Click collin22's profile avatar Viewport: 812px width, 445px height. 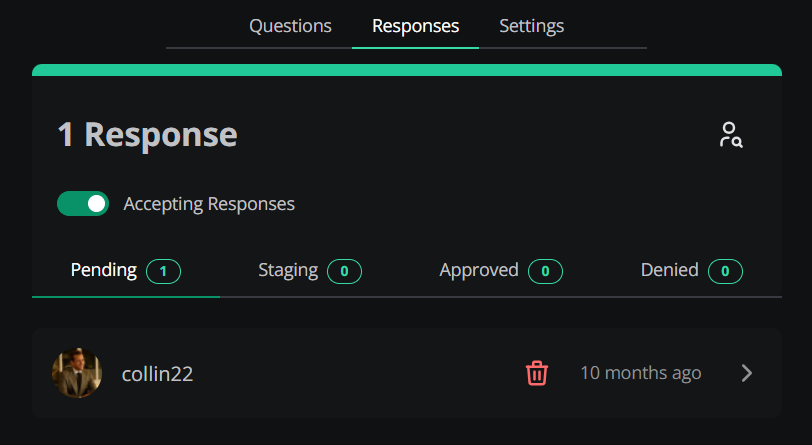click(x=77, y=373)
